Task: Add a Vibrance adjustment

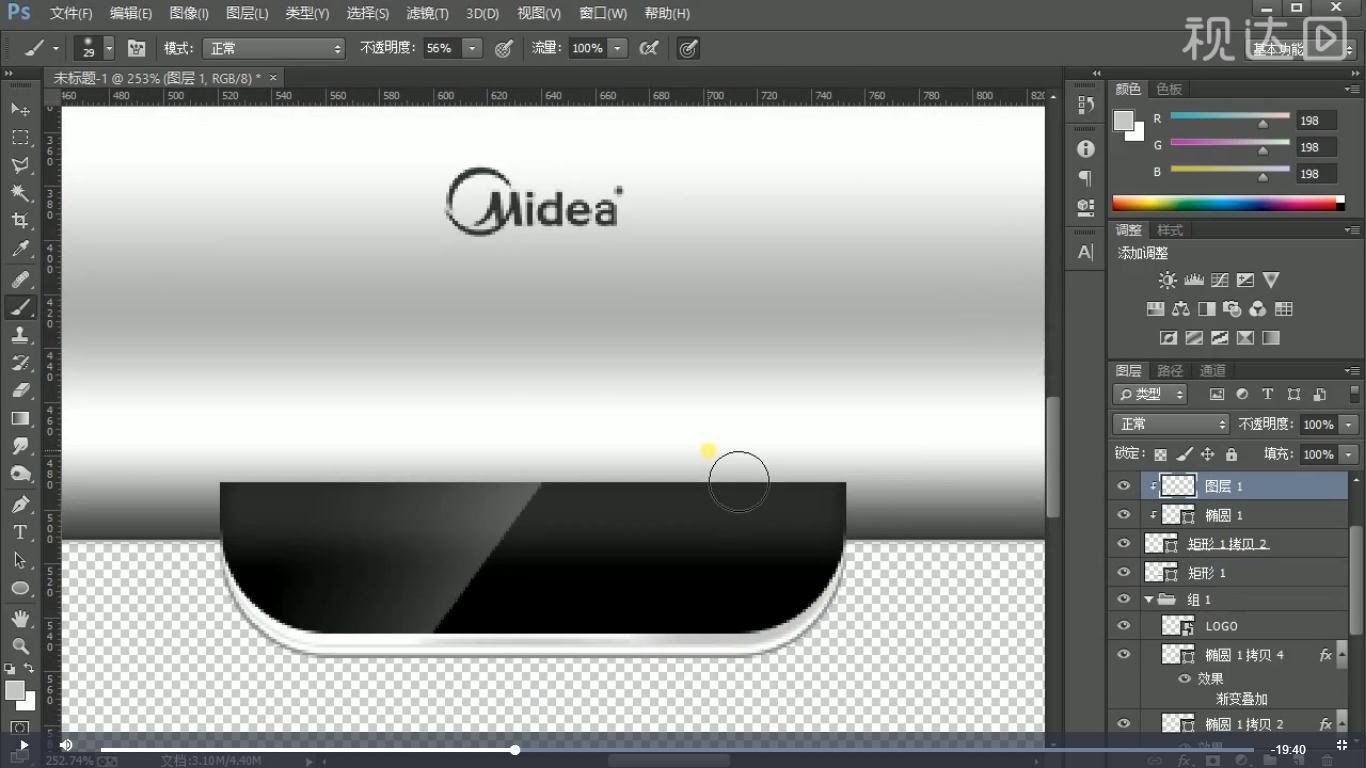Action: pyautogui.click(x=1271, y=281)
